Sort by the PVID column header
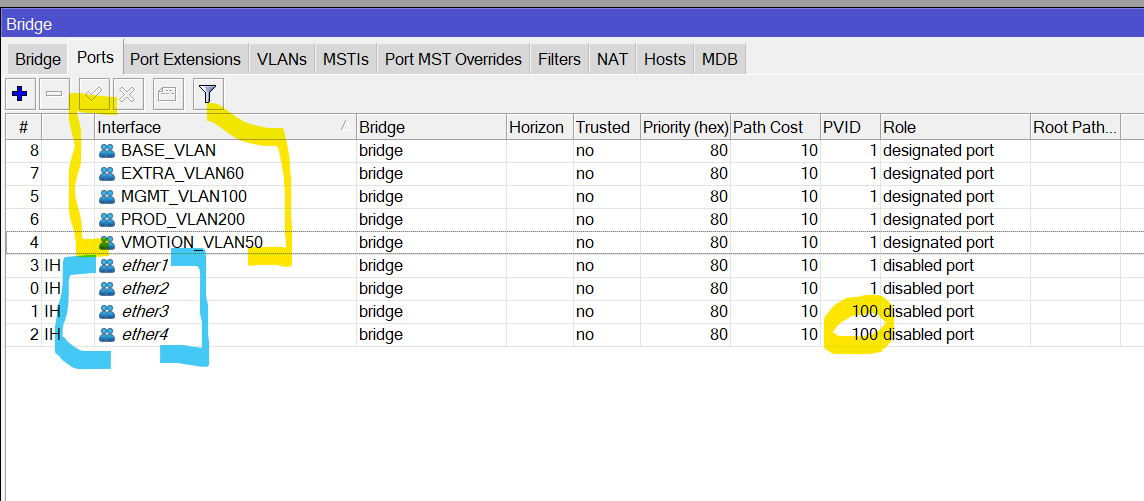1144x501 pixels. coord(850,127)
